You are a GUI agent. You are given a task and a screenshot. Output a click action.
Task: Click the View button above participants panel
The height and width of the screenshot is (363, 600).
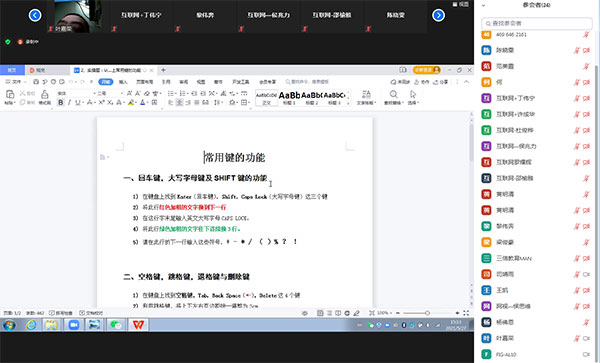(460, 4)
